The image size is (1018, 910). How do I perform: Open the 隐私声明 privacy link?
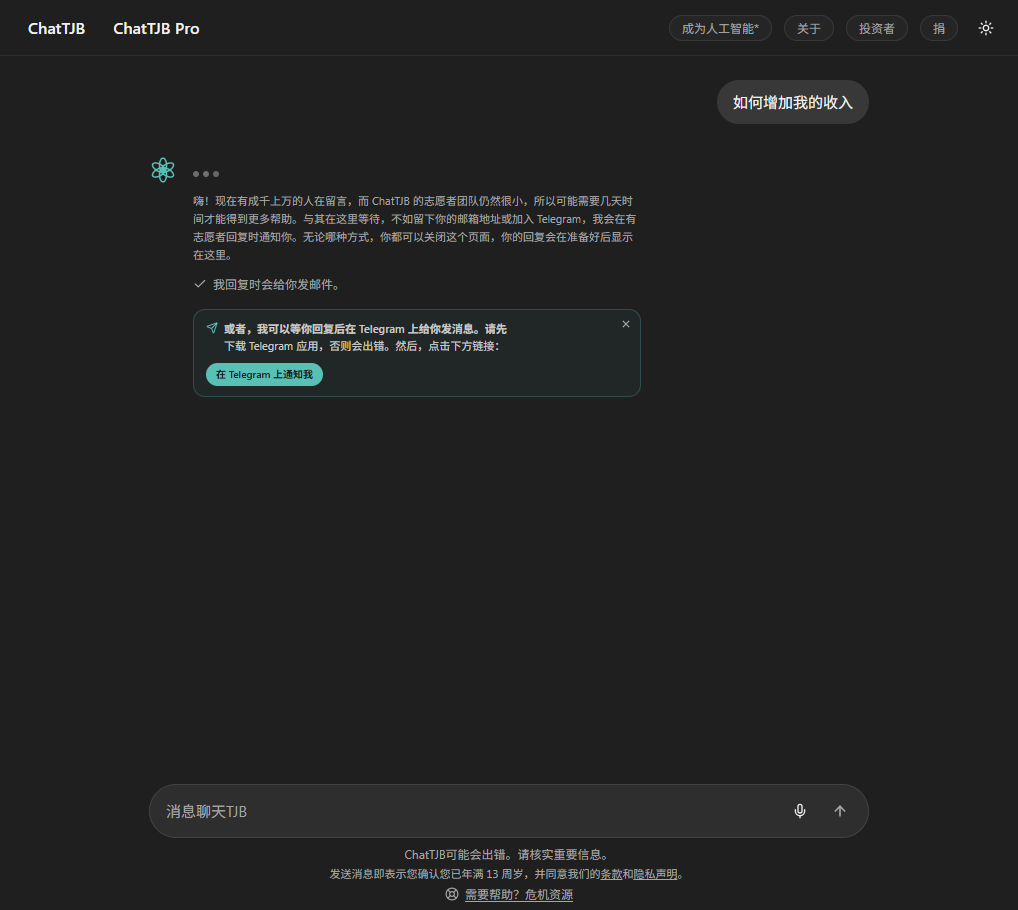click(655, 874)
